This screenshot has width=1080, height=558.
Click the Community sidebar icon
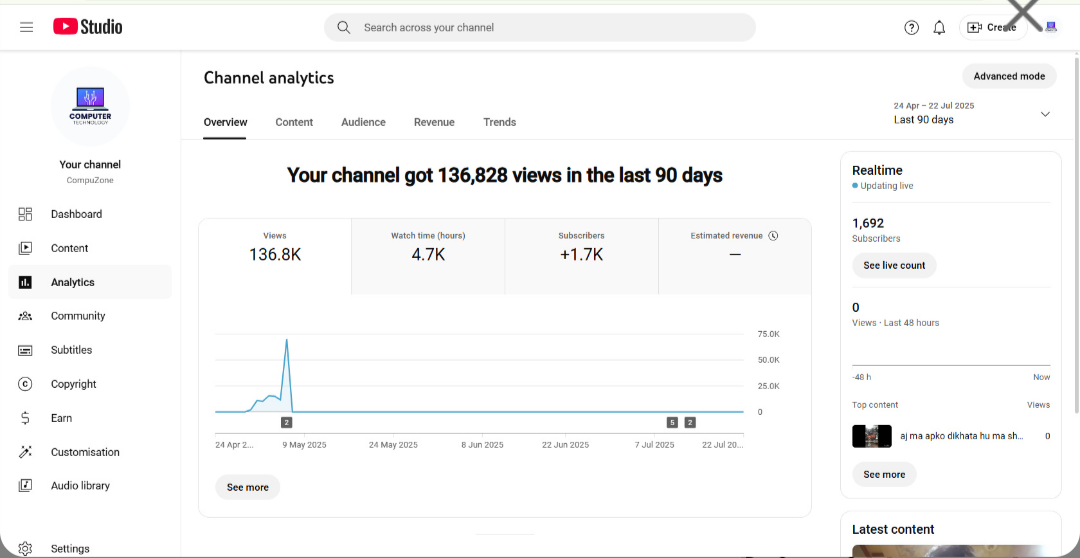tap(25, 316)
